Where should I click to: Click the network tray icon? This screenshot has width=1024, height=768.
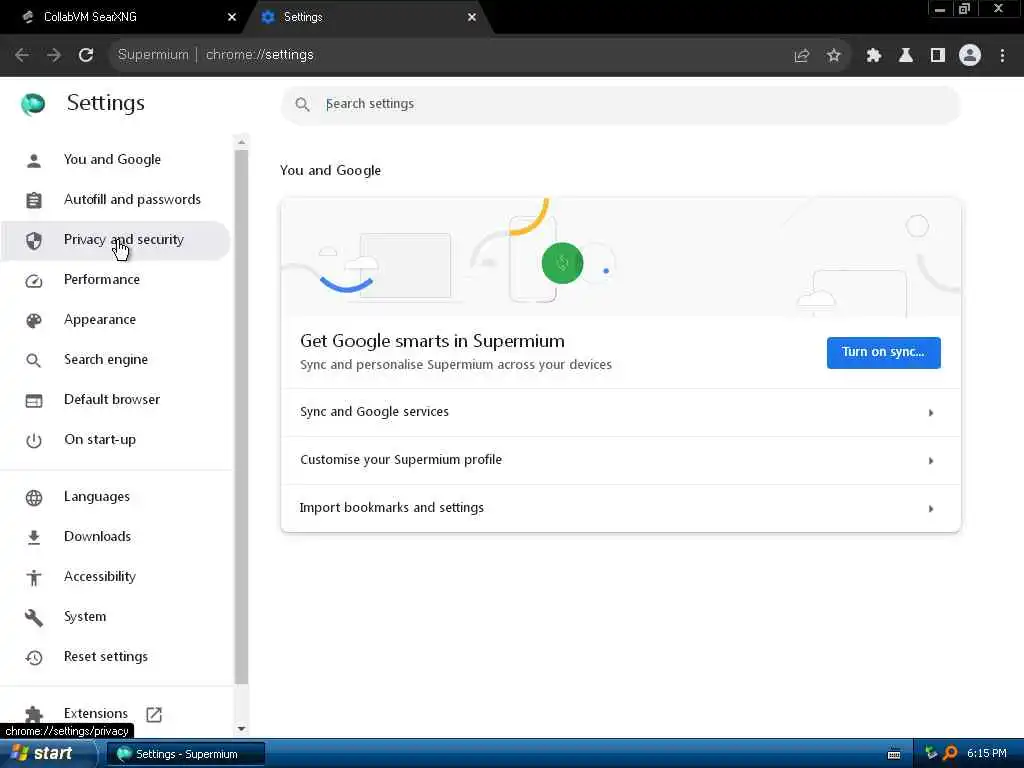[931, 754]
